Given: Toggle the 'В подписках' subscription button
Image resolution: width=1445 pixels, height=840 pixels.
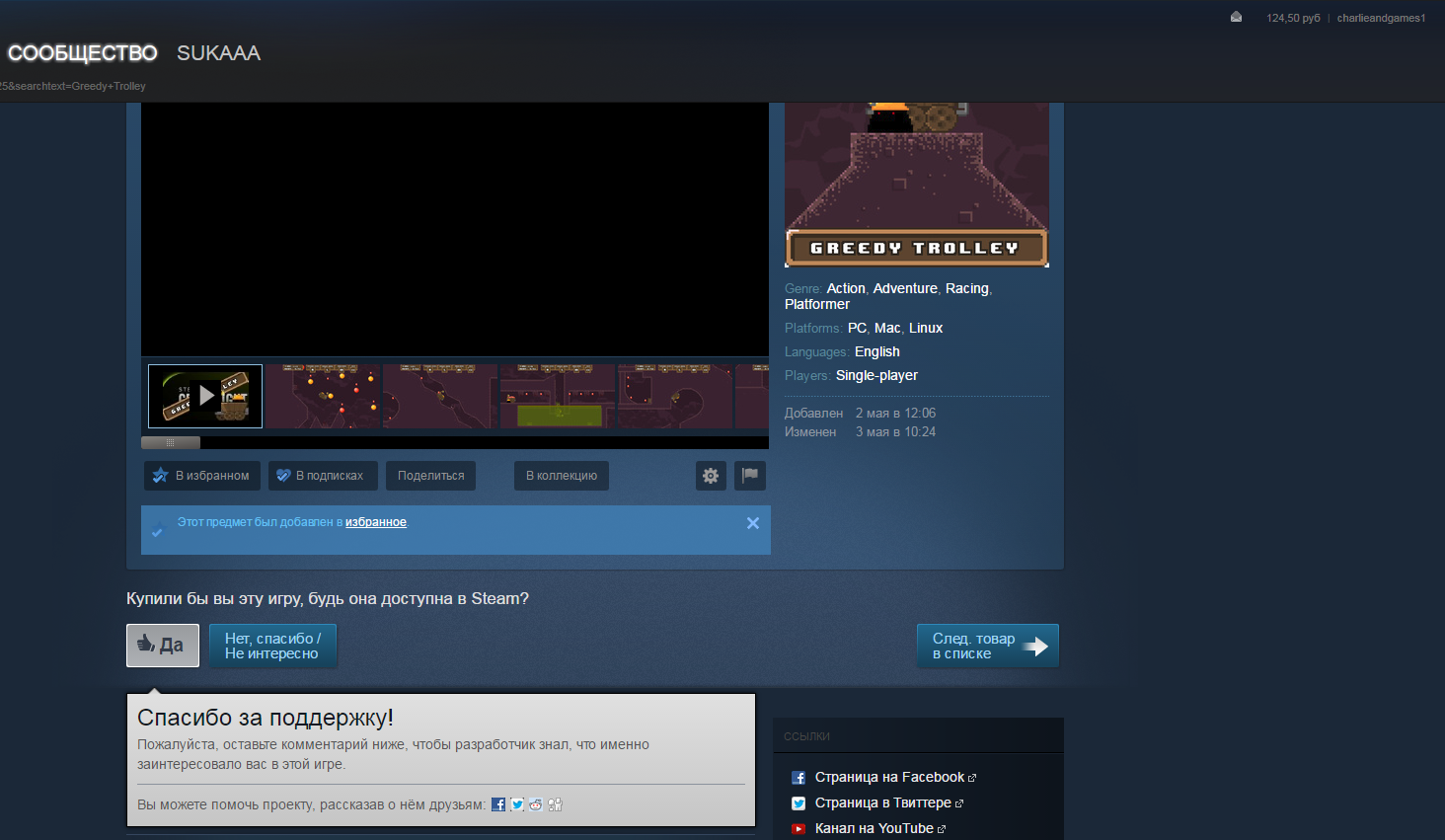Looking at the screenshot, I should [x=322, y=476].
